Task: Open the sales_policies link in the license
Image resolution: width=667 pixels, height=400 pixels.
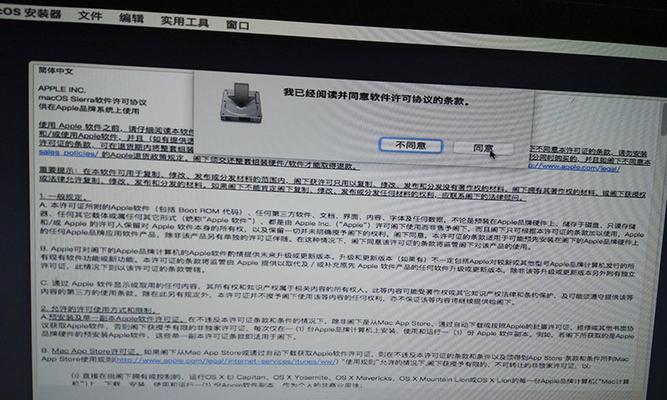Action: click(69, 152)
